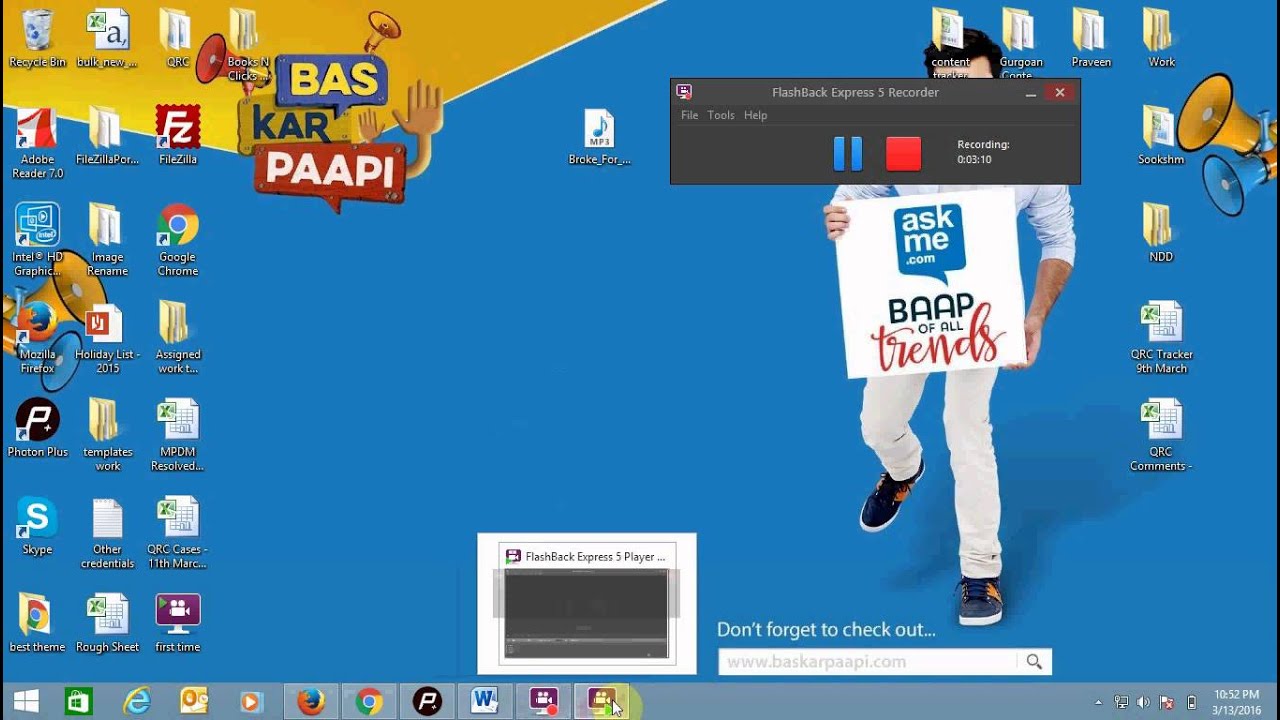The image size is (1280, 720).
Task: Switch to Microsoft Word in the taskbar
Action: (x=485, y=702)
